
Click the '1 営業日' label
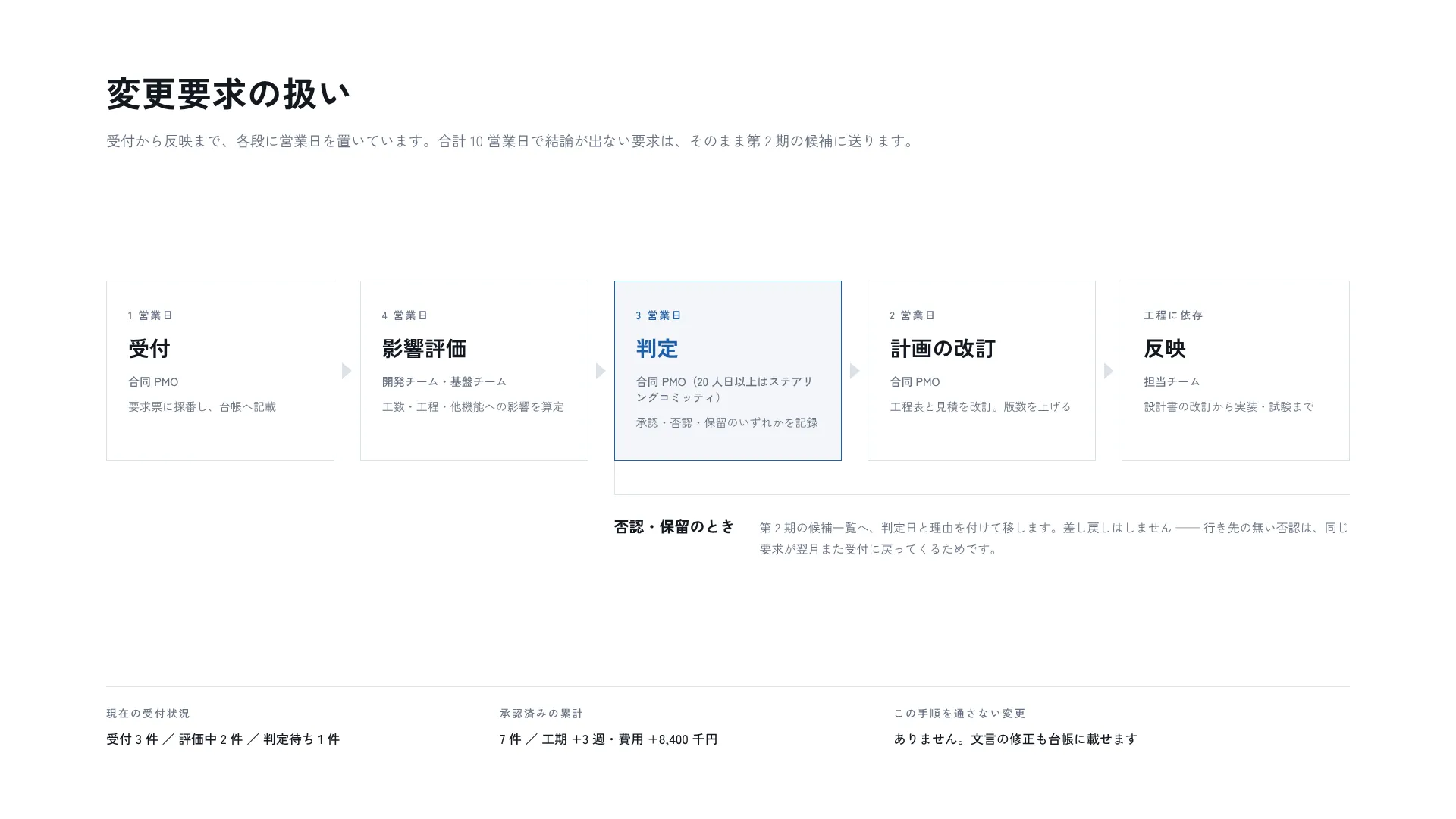point(150,315)
